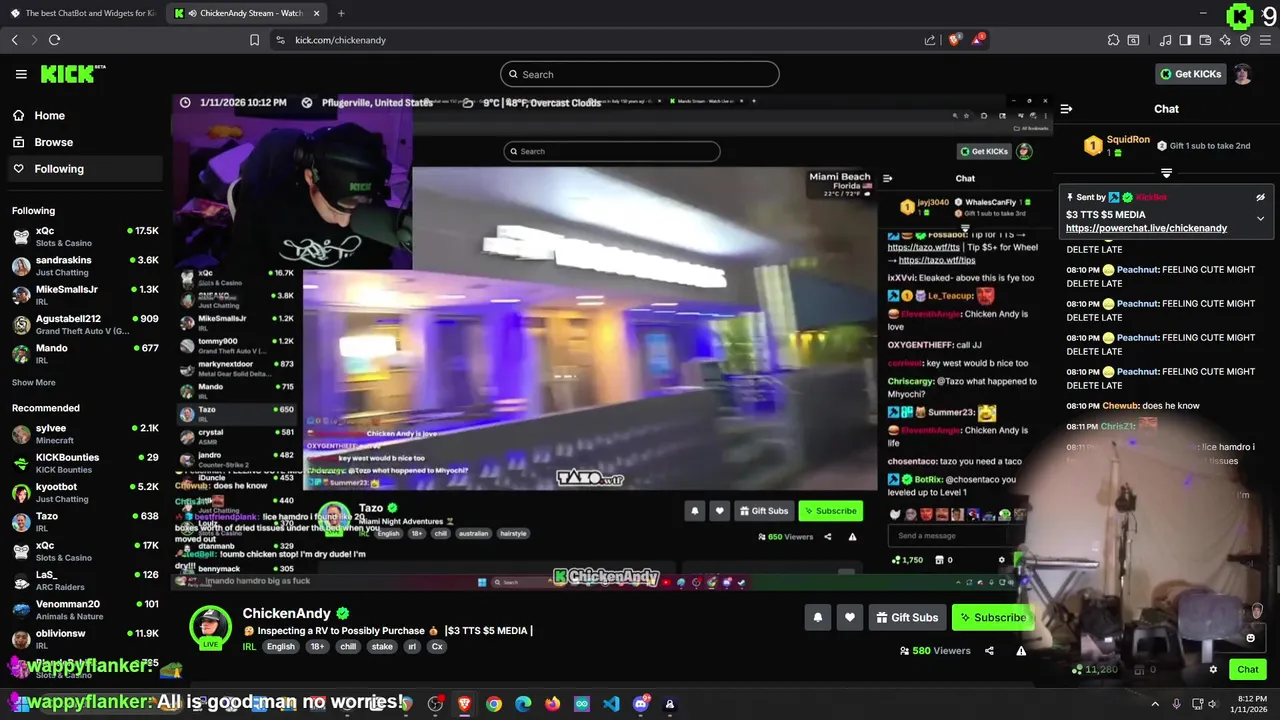Click the Gift Subs button for ChickenAndy
The image size is (1280, 720).
[x=907, y=618]
